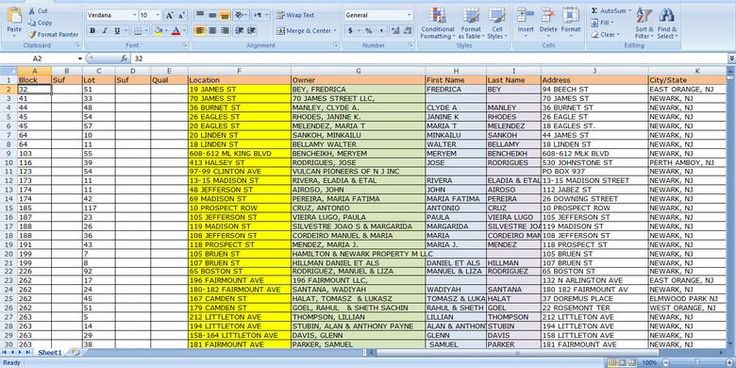
Task: Open Conditional Formatting menu
Action: click(437, 23)
